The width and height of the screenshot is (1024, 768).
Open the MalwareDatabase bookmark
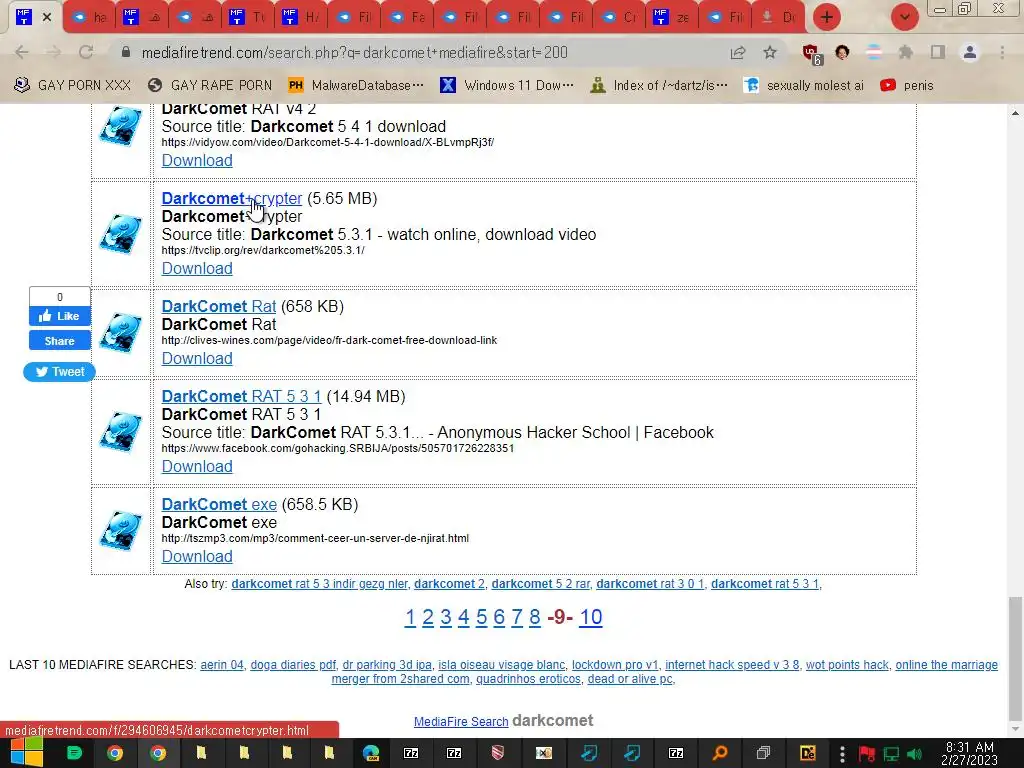356,85
